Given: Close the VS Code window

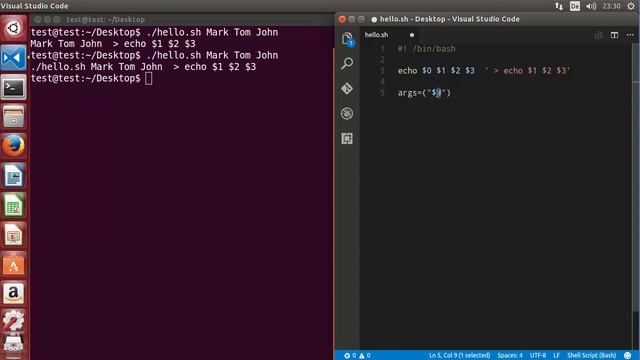Looking at the screenshot, I should click(x=342, y=19).
